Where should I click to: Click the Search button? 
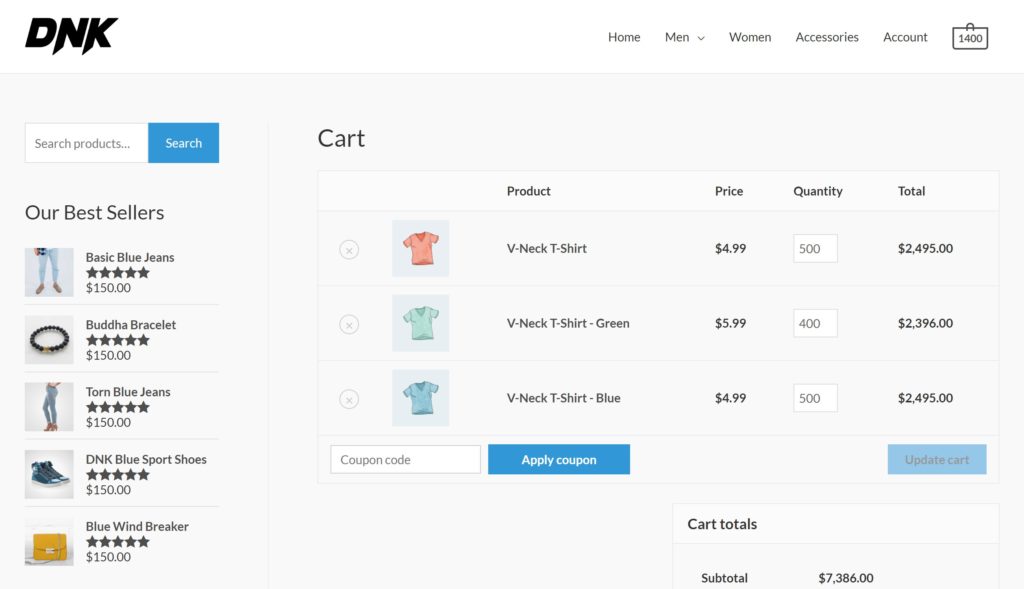click(x=184, y=143)
